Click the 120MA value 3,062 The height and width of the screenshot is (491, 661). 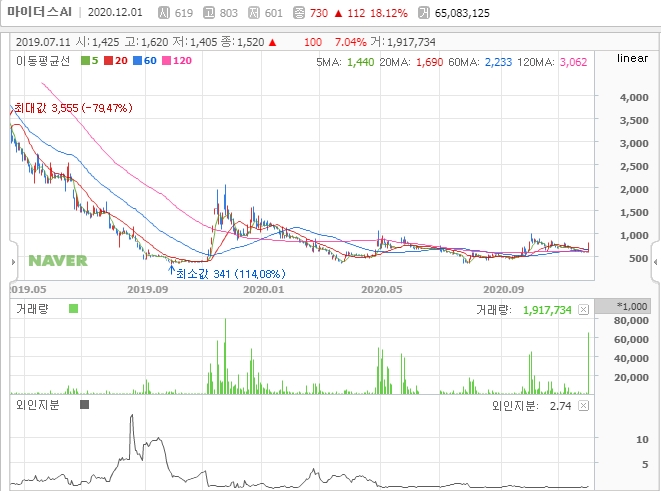coord(573,62)
